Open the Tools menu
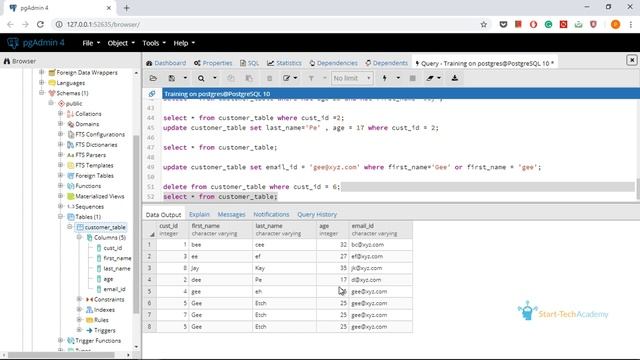This screenshot has height=360, width=640. click(154, 43)
